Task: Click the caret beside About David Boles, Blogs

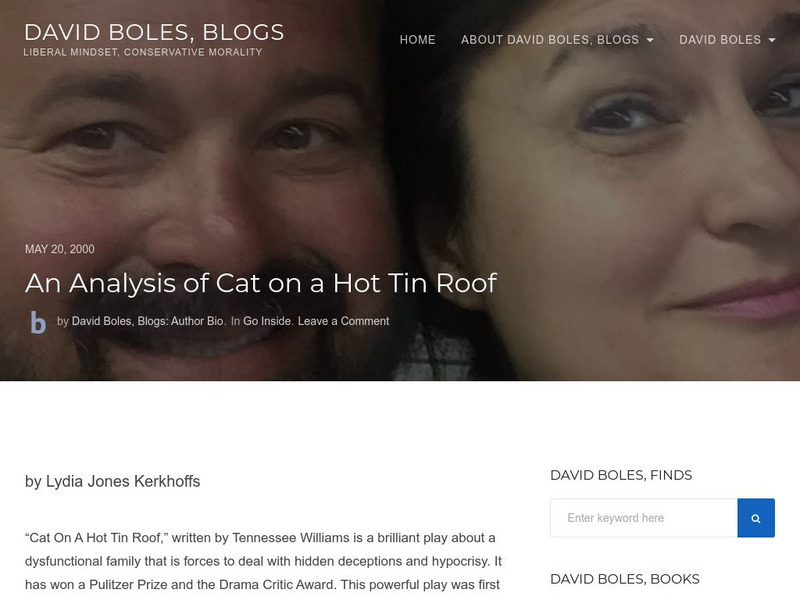Action: [x=650, y=40]
